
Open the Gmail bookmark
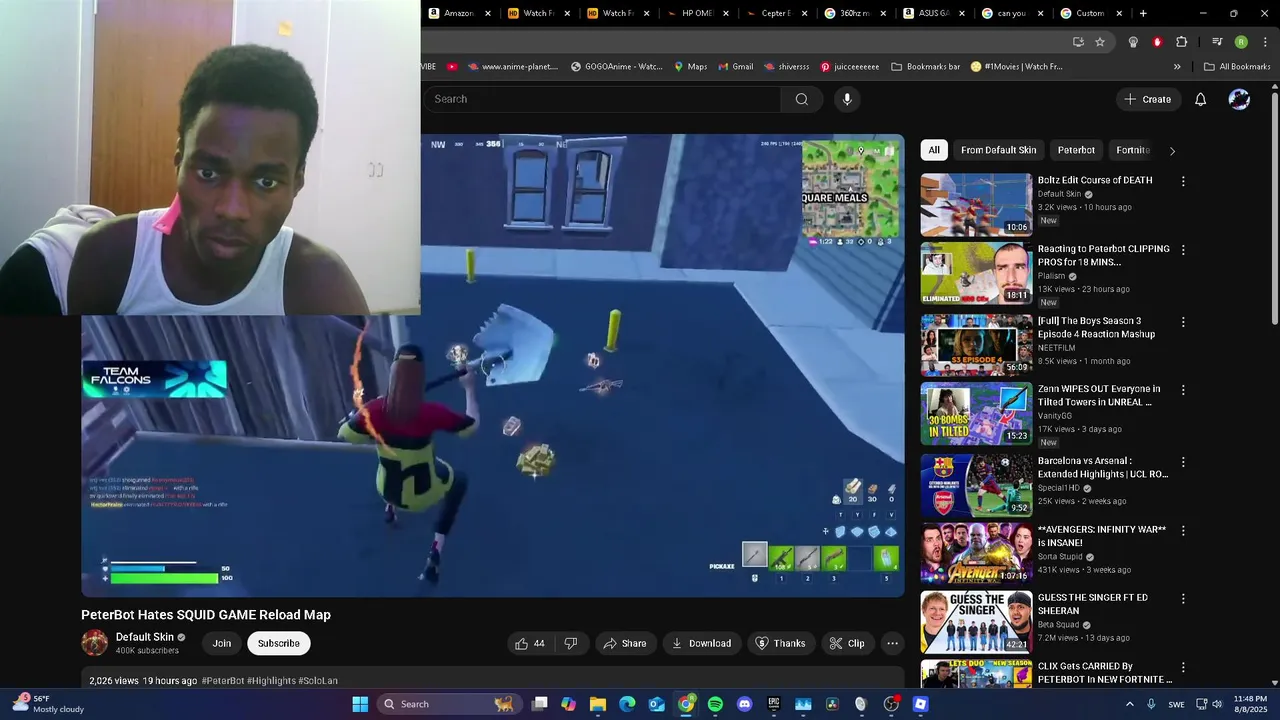(x=735, y=67)
